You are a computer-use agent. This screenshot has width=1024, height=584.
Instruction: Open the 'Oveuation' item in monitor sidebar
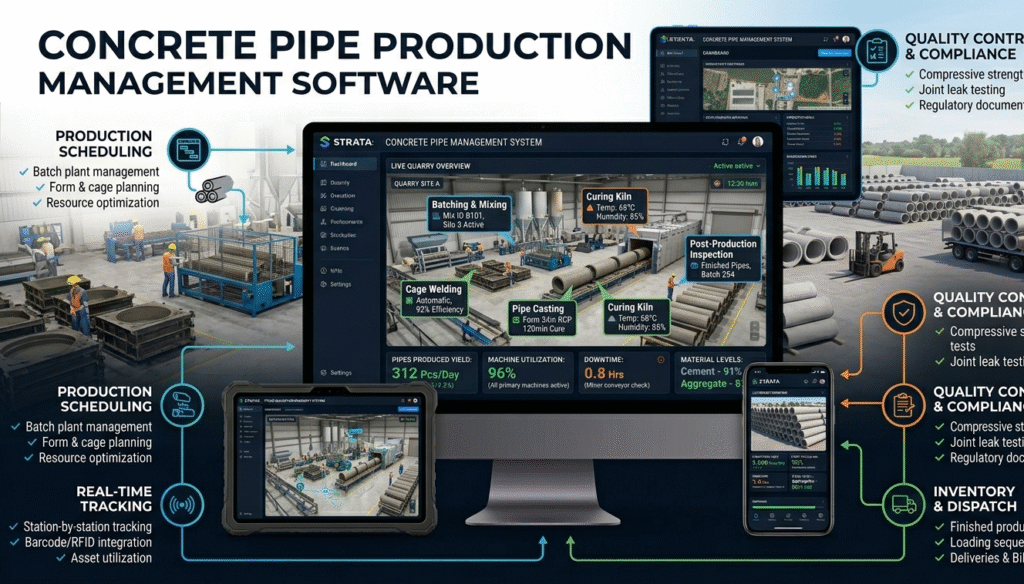337,195
